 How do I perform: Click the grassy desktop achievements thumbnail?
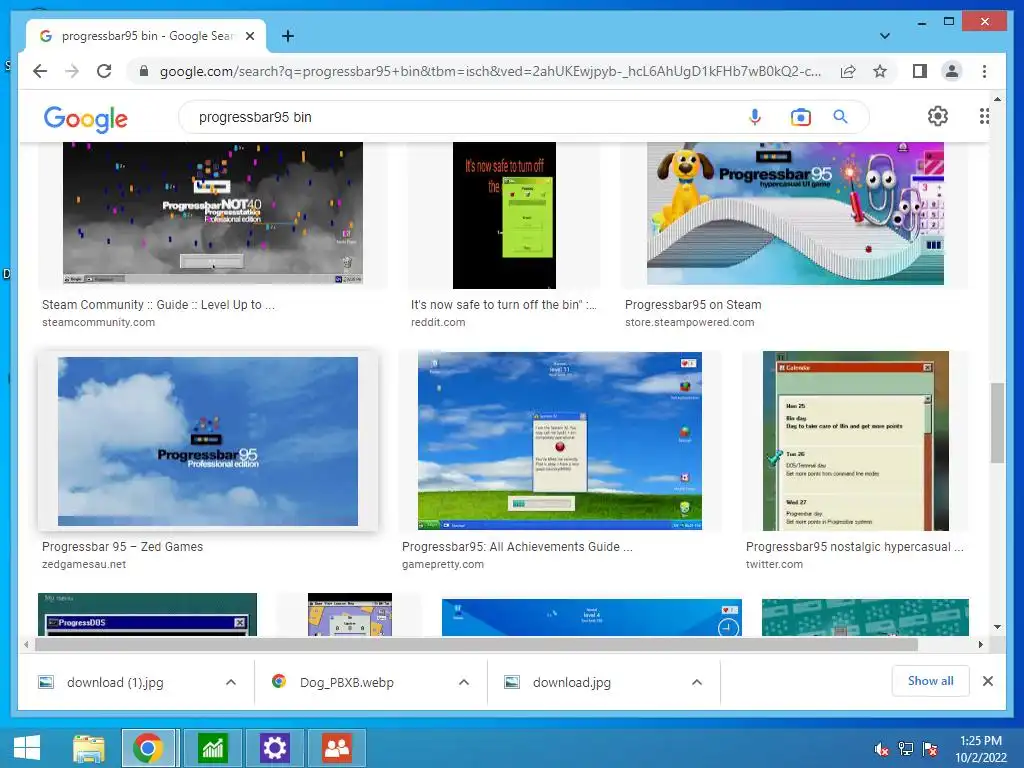tap(560, 441)
